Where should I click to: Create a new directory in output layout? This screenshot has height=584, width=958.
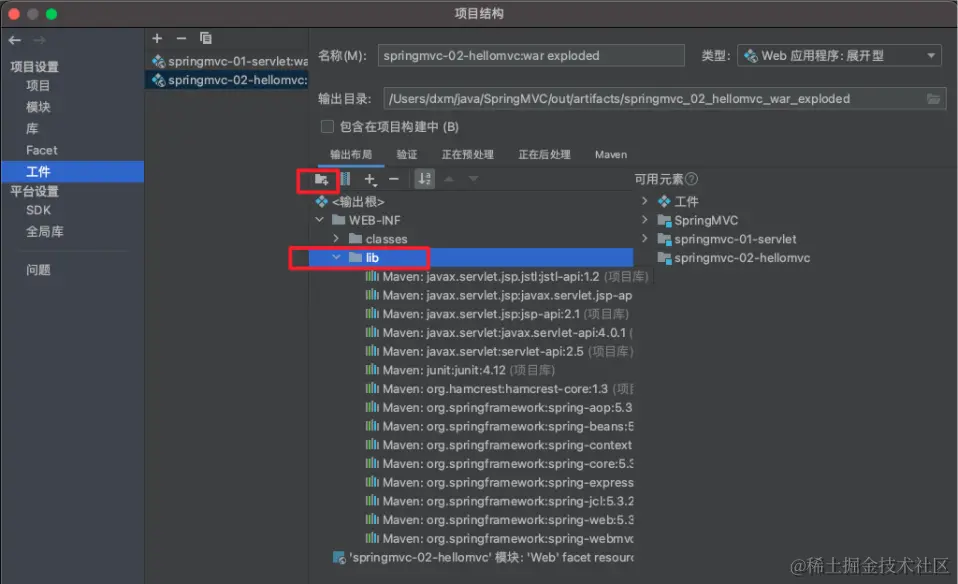click(321, 180)
